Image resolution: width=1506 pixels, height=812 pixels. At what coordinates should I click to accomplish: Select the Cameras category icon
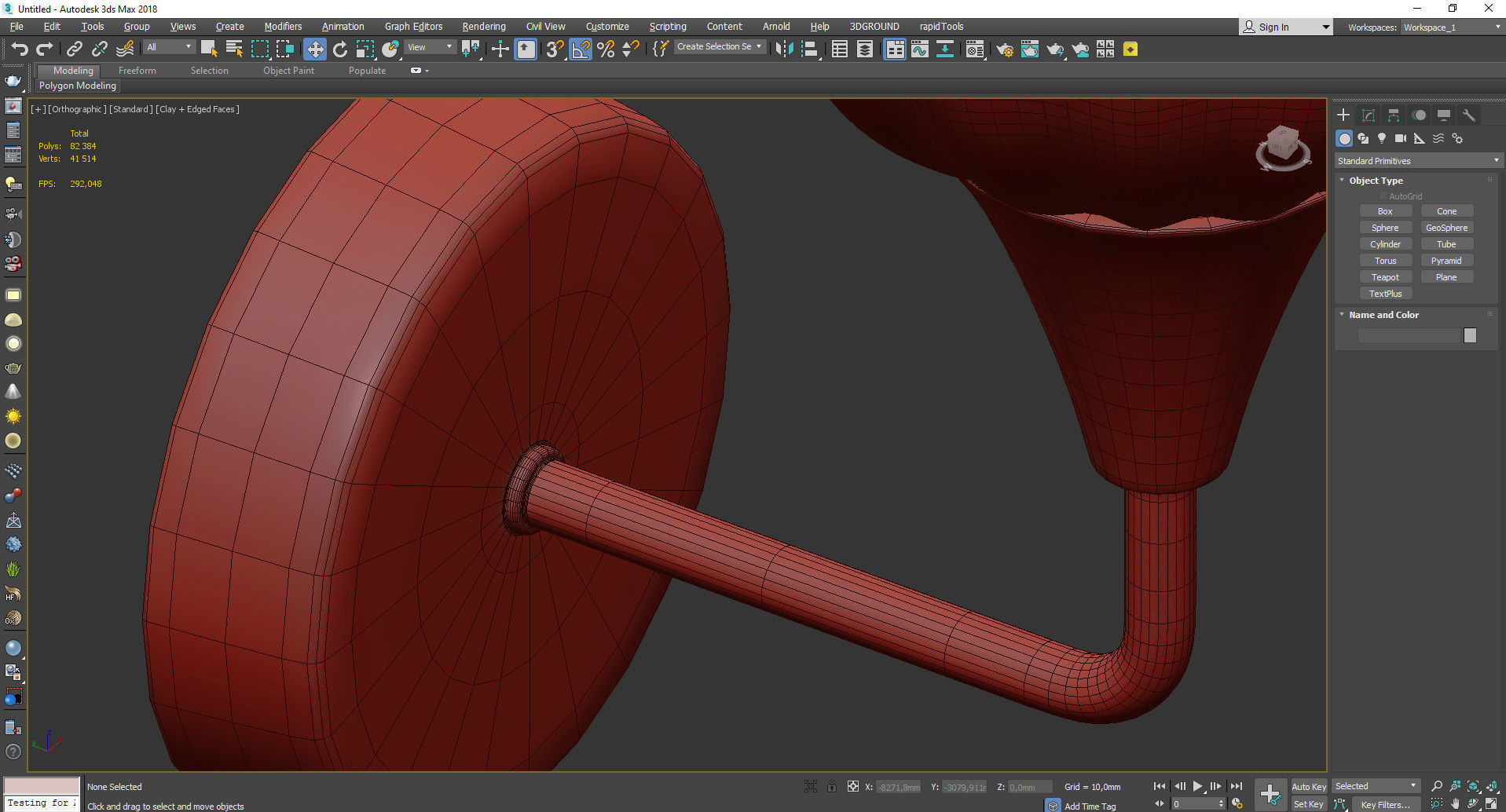1401,138
